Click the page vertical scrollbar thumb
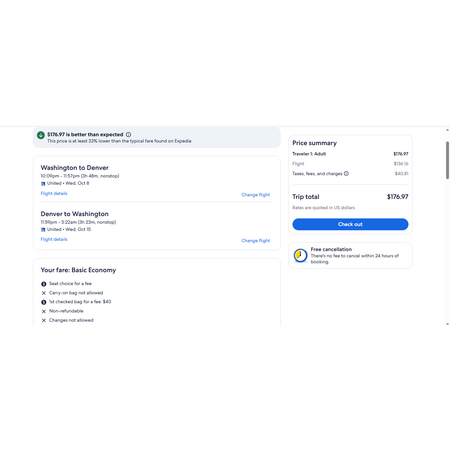 click(x=447, y=160)
